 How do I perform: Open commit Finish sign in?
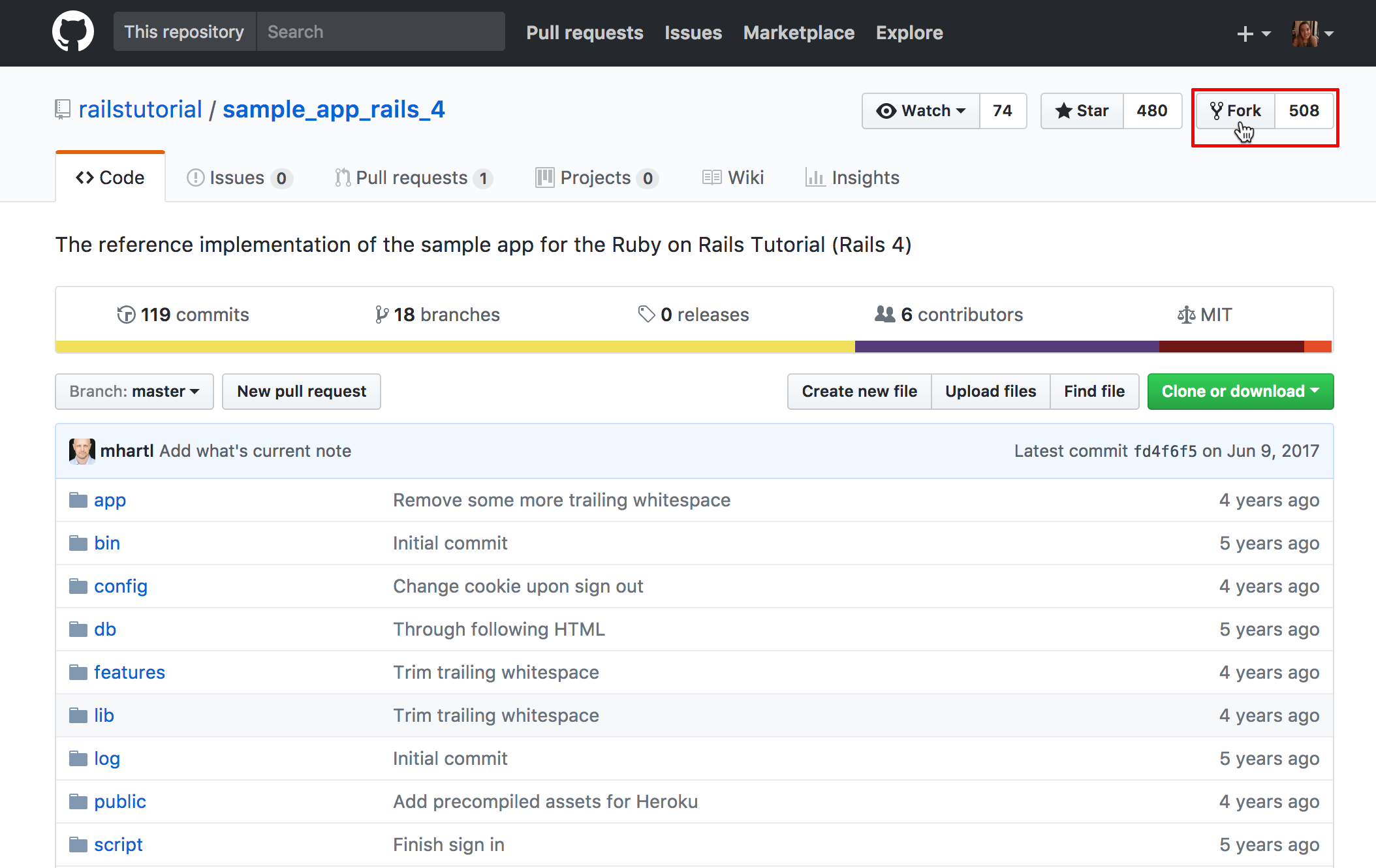click(448, 845)
